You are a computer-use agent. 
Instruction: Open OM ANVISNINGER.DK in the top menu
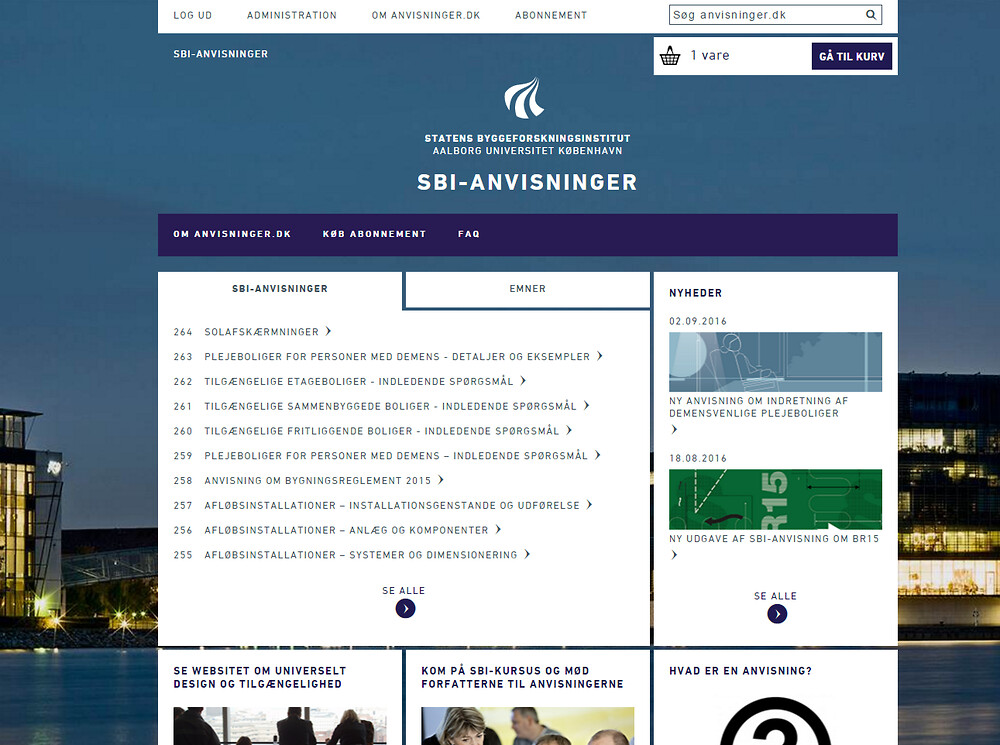[426, 15]
